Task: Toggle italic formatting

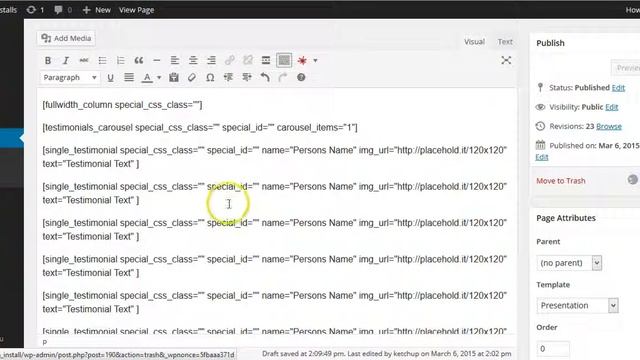Action: pyautogui.click(x=66, y=60)
